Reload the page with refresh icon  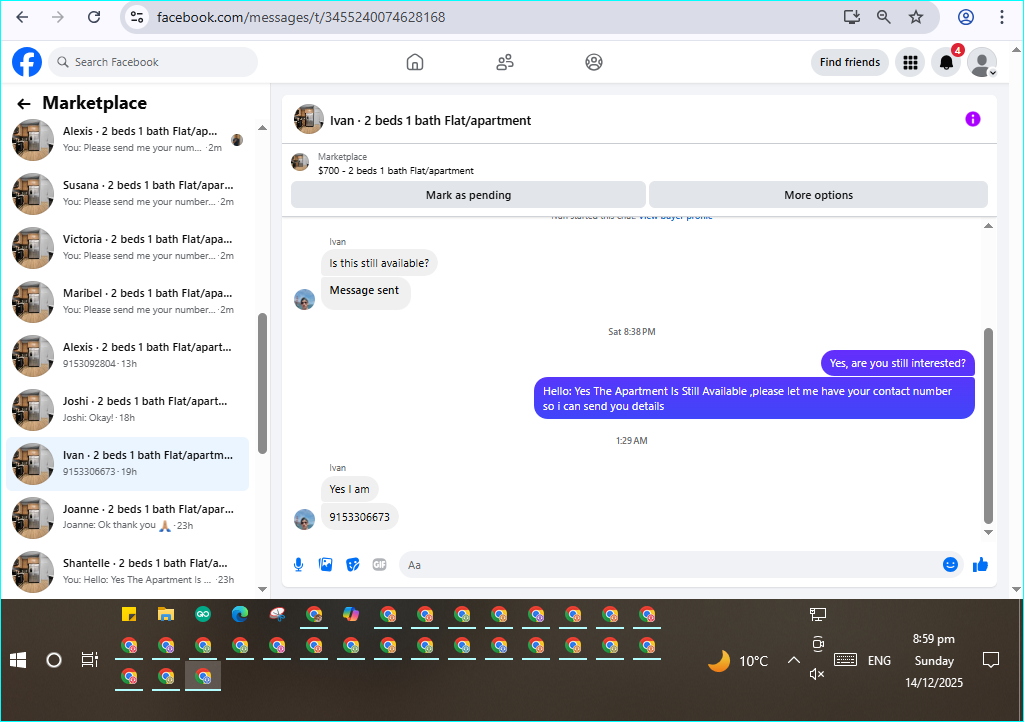pyautogui.click(x=94, y=17)
